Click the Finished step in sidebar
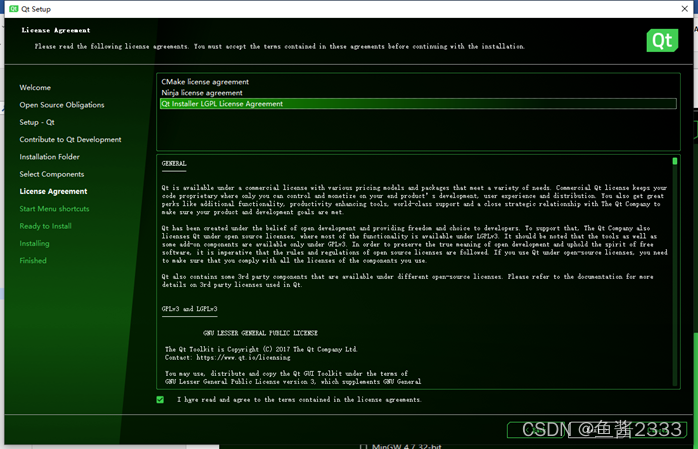Viewport: 698px width, 449px height. click(x=33, y=261)
